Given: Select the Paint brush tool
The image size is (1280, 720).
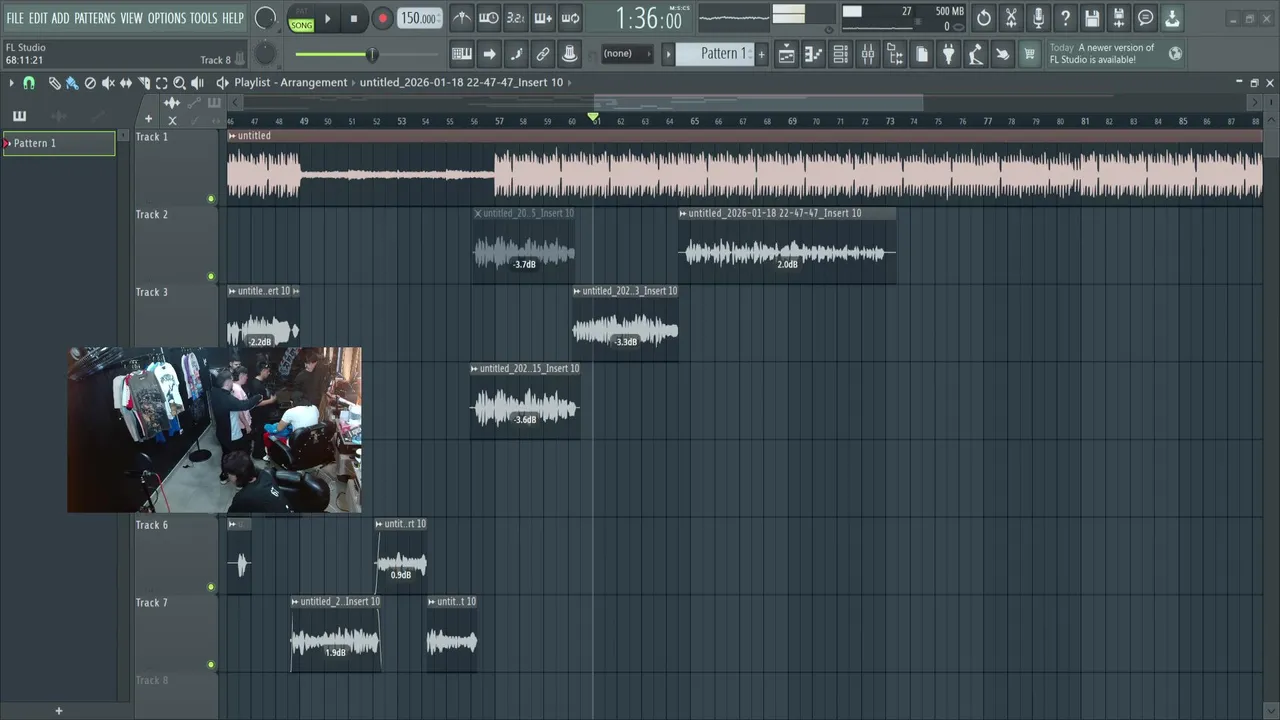Looking at the screenshot, I should tap(72, 83).
